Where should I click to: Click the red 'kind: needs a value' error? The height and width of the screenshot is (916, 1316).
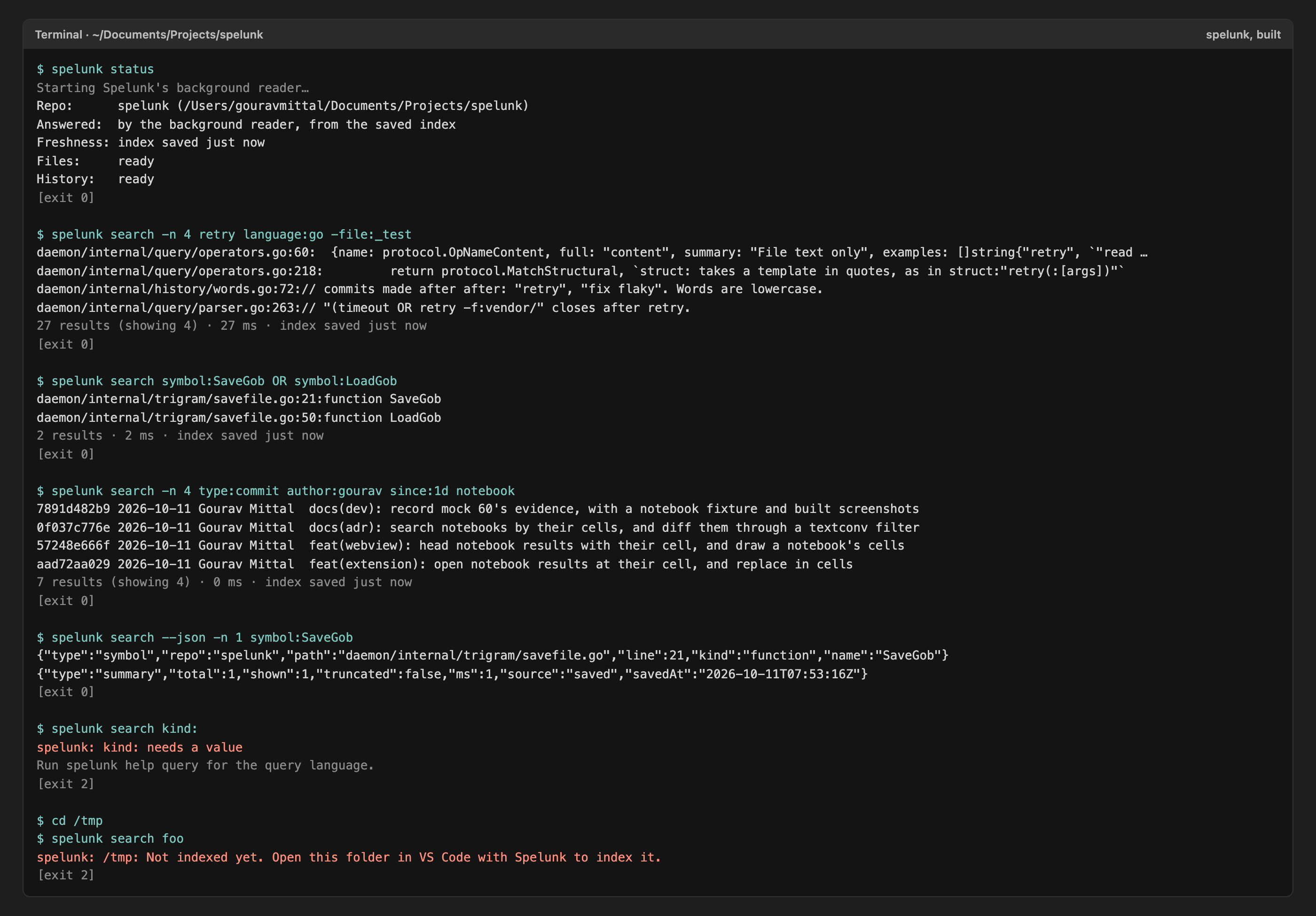(139, 747)
